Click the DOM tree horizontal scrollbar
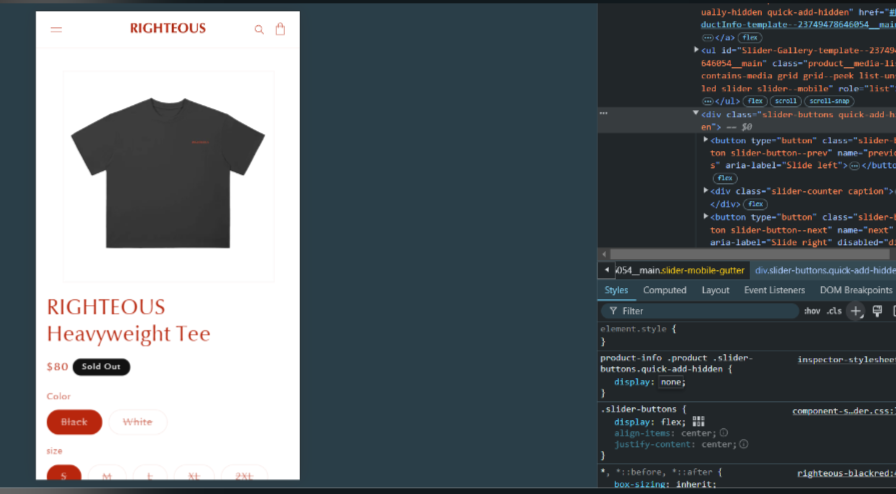 tap(749, 254)
